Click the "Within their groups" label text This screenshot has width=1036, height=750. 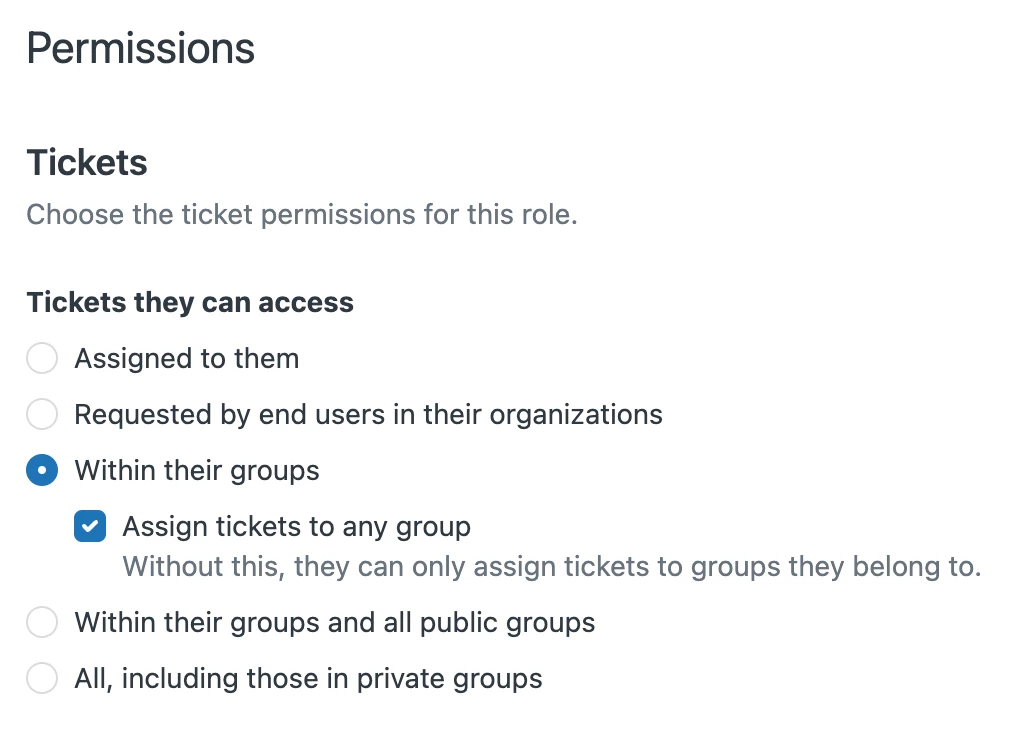point(197,471)
